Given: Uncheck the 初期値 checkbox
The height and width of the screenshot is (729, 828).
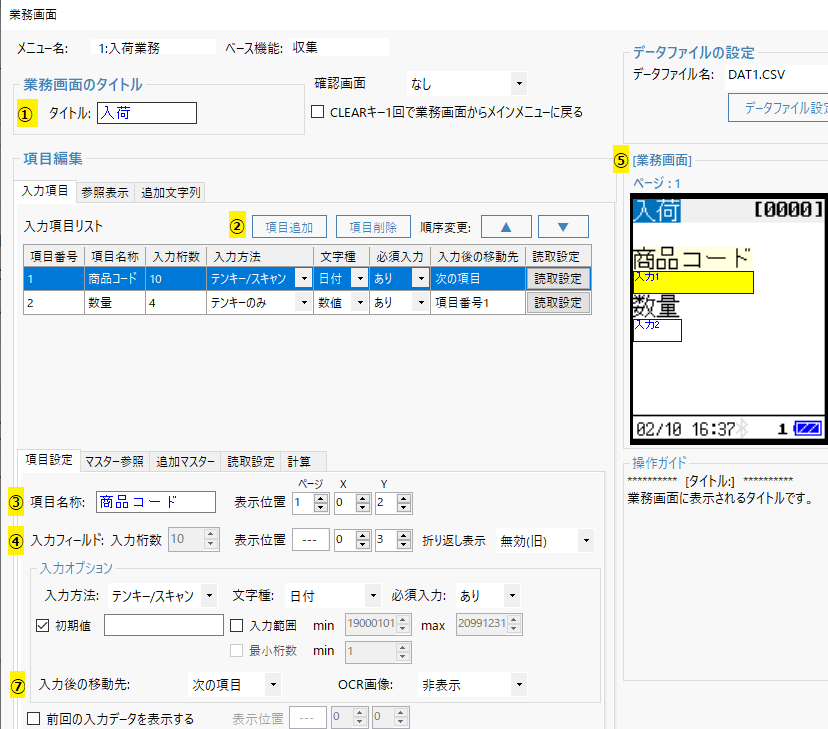Looking at the screenshot, I should [42, 625].
